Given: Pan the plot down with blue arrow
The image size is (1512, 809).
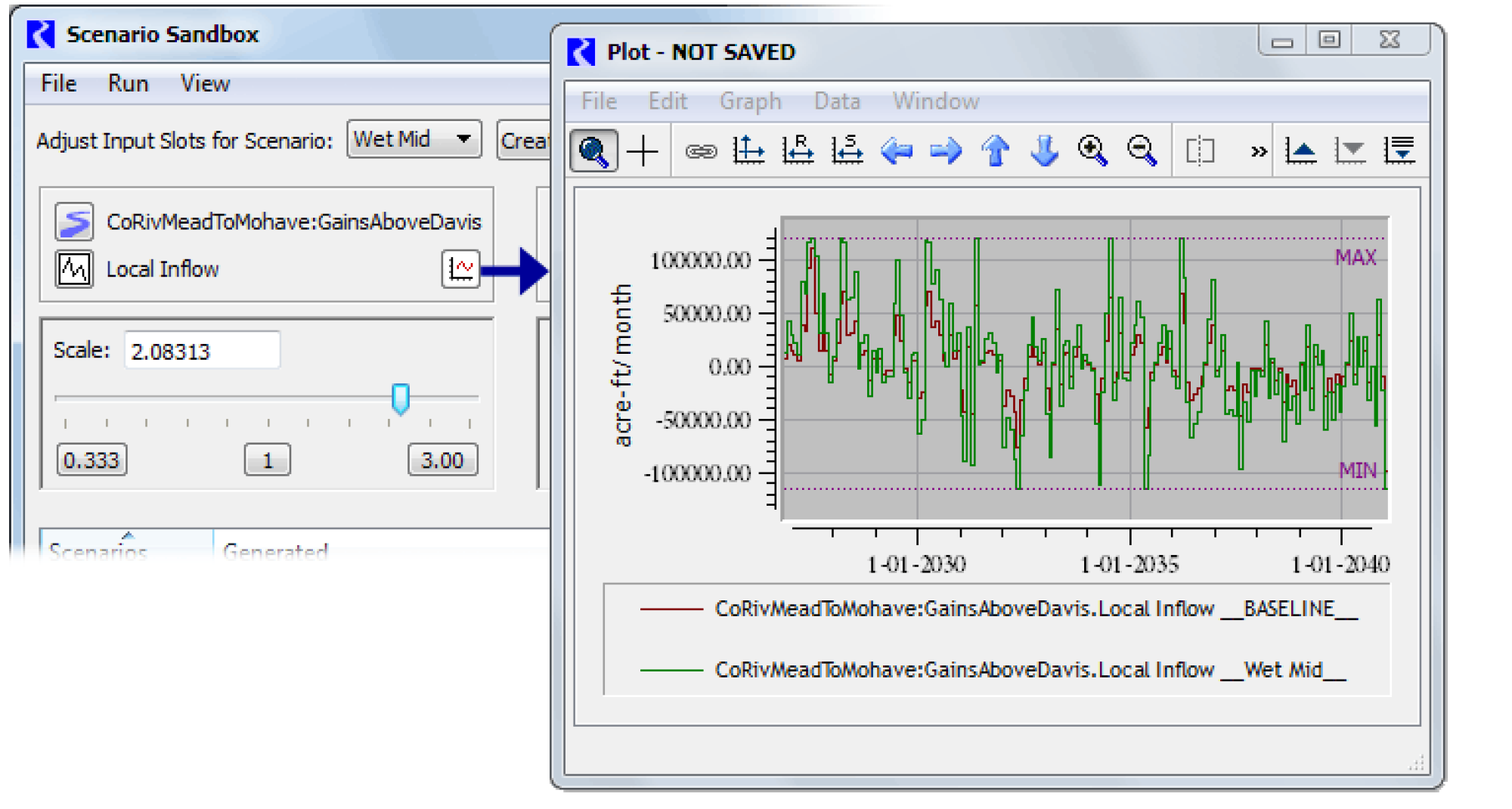Looking at the screenshot, I should (1045, 151).
